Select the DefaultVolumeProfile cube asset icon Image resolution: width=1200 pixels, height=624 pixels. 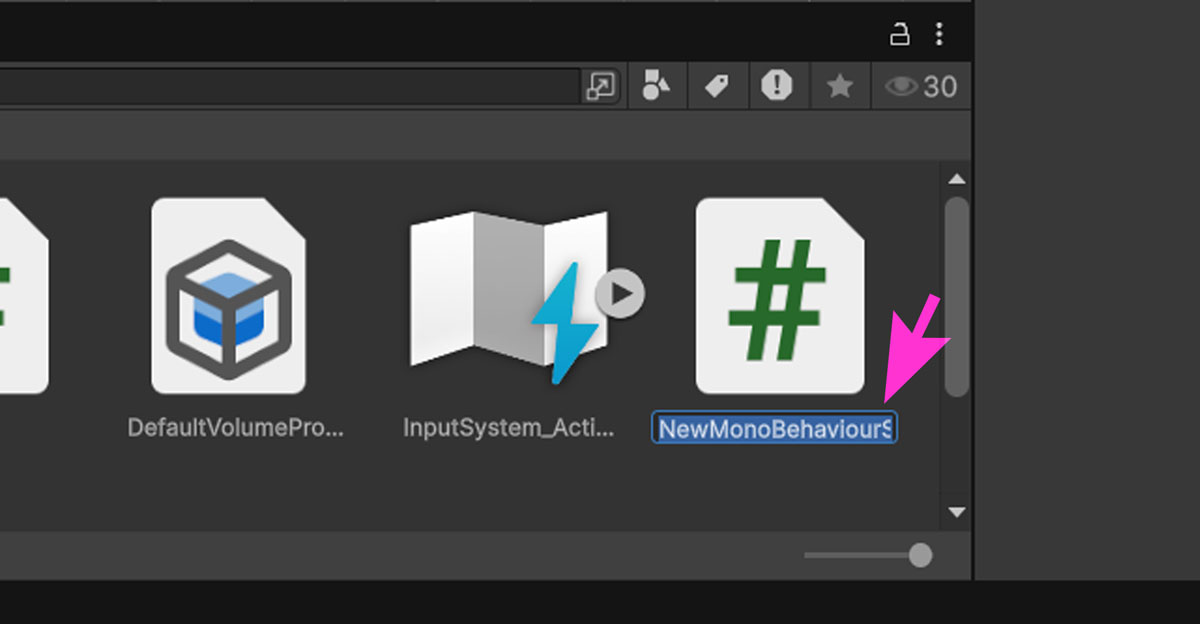coord(228,295)
